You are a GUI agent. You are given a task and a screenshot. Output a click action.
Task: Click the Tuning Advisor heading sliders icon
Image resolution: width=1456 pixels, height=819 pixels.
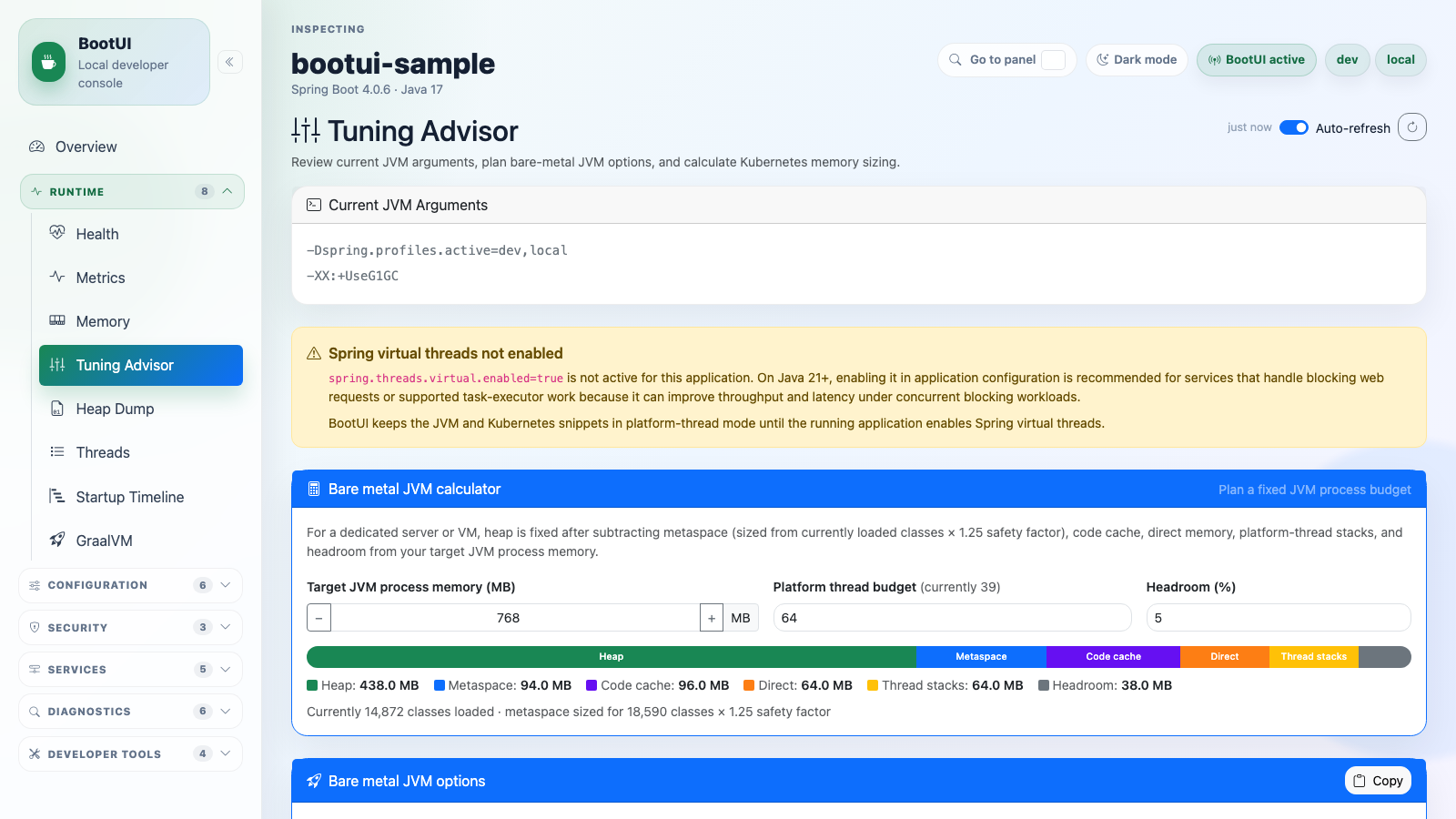point(306,130)
